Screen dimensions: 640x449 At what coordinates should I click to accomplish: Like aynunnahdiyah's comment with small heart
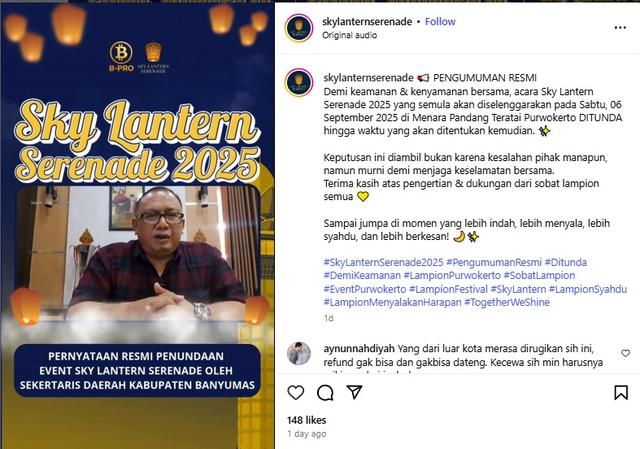(625, 353)
